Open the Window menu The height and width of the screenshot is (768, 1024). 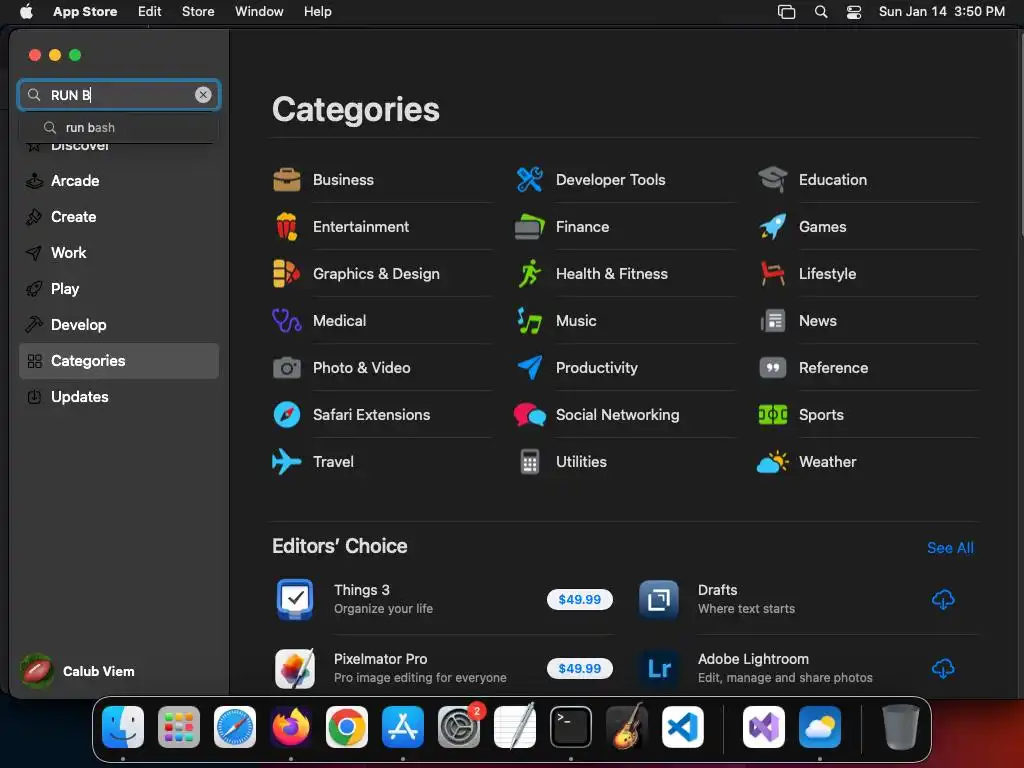pos(259,11)
